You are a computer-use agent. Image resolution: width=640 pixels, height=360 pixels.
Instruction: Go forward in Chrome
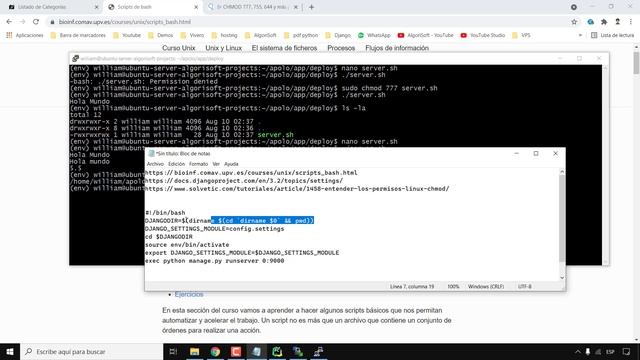22,22
